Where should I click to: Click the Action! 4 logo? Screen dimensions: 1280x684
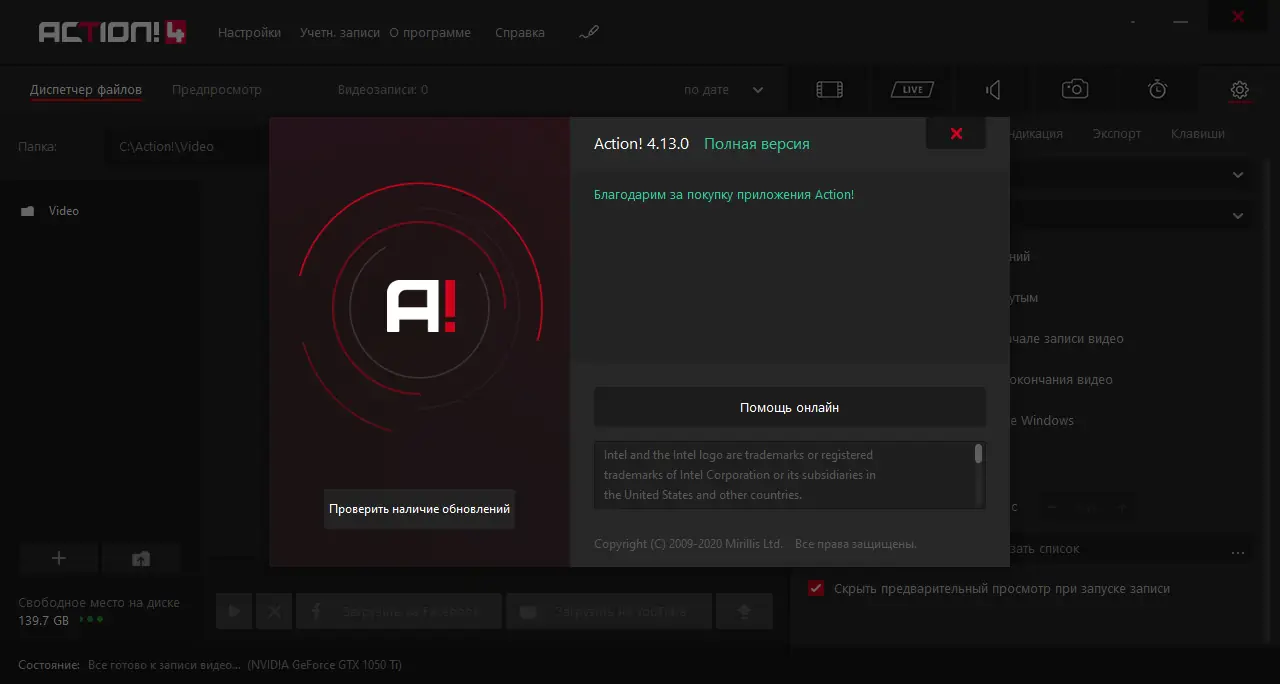click(112, 32)
